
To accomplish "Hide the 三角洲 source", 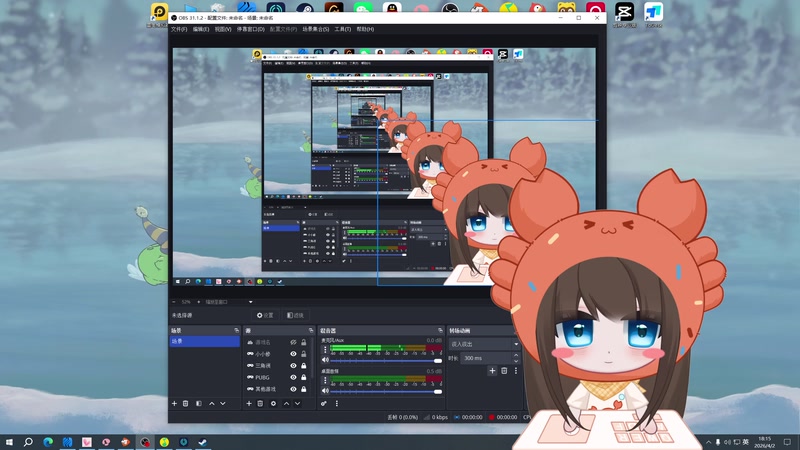I will coord(293,366).
